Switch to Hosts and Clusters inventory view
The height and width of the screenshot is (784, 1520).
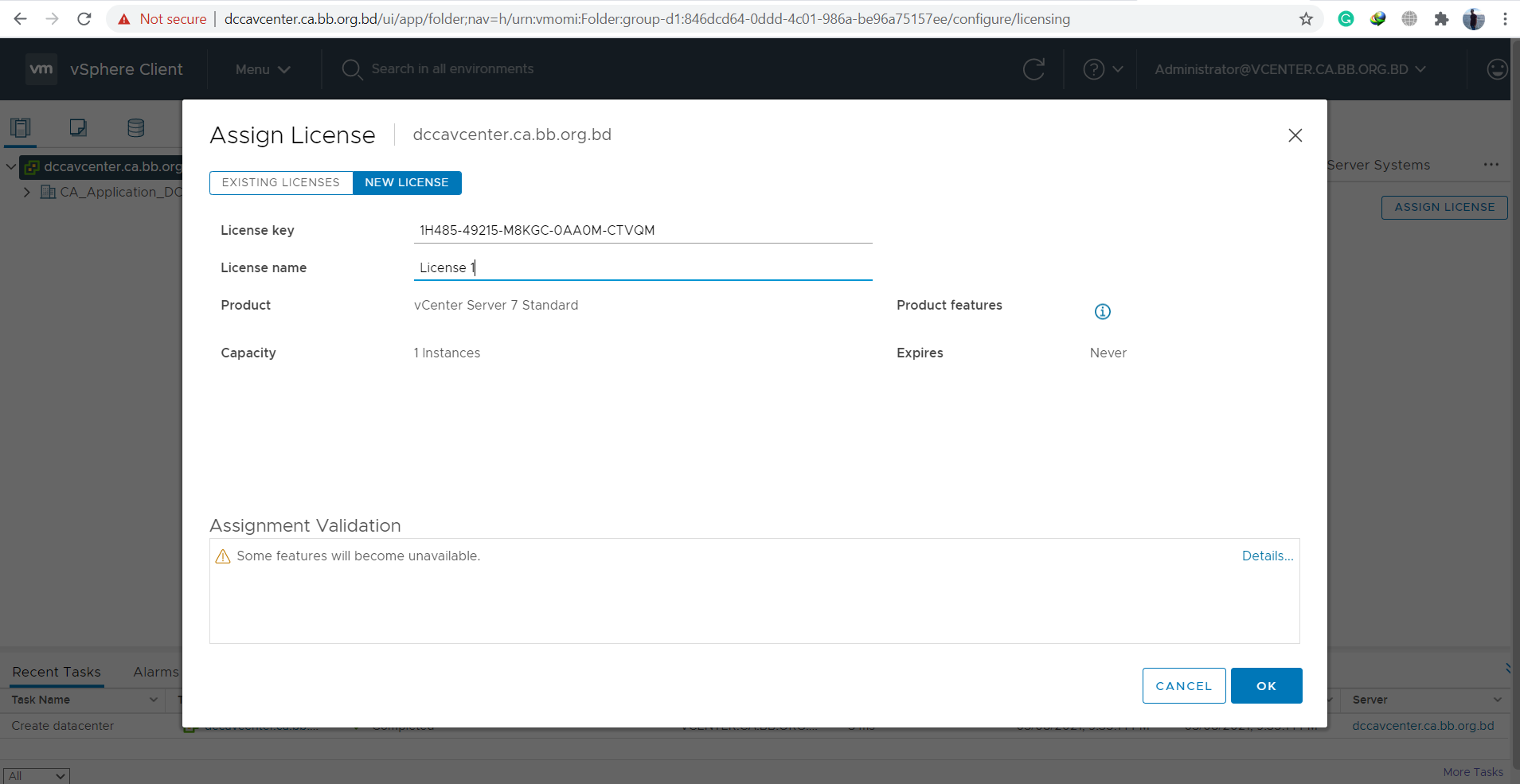tap(21, 127)
